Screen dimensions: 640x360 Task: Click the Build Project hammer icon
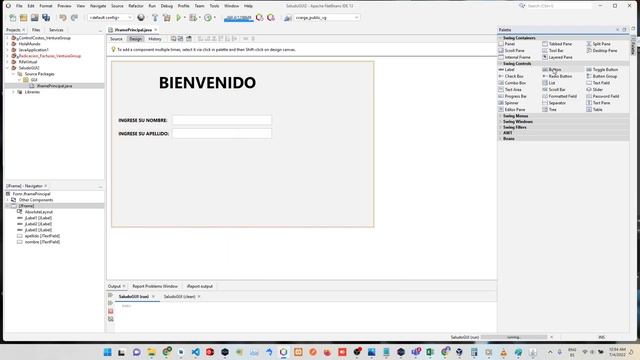coord(155,18)
